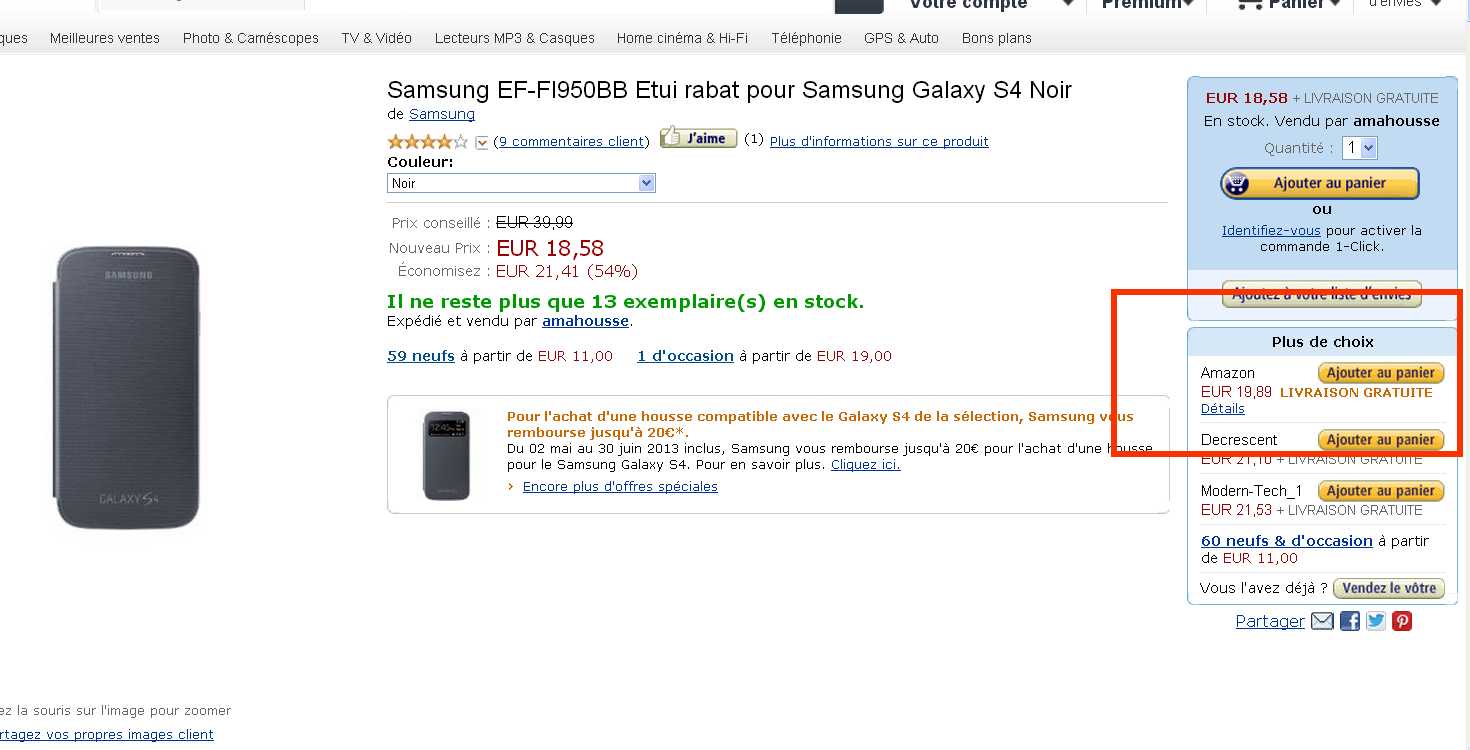
Task: Share on Facebook using its icon
Action: (x=1350, y=621)
